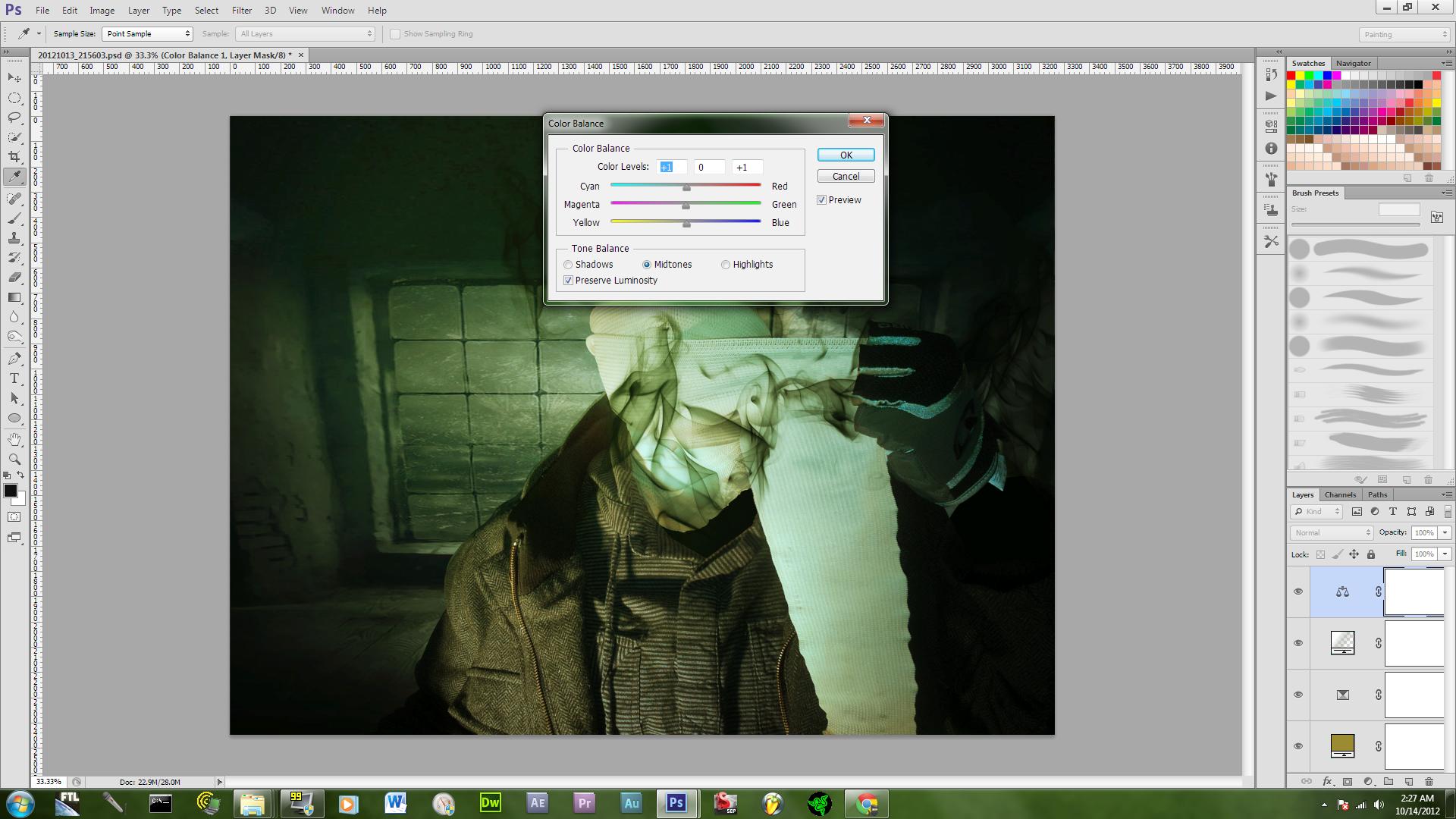Open the Layer menu
1456x819 pixels.
138,11
